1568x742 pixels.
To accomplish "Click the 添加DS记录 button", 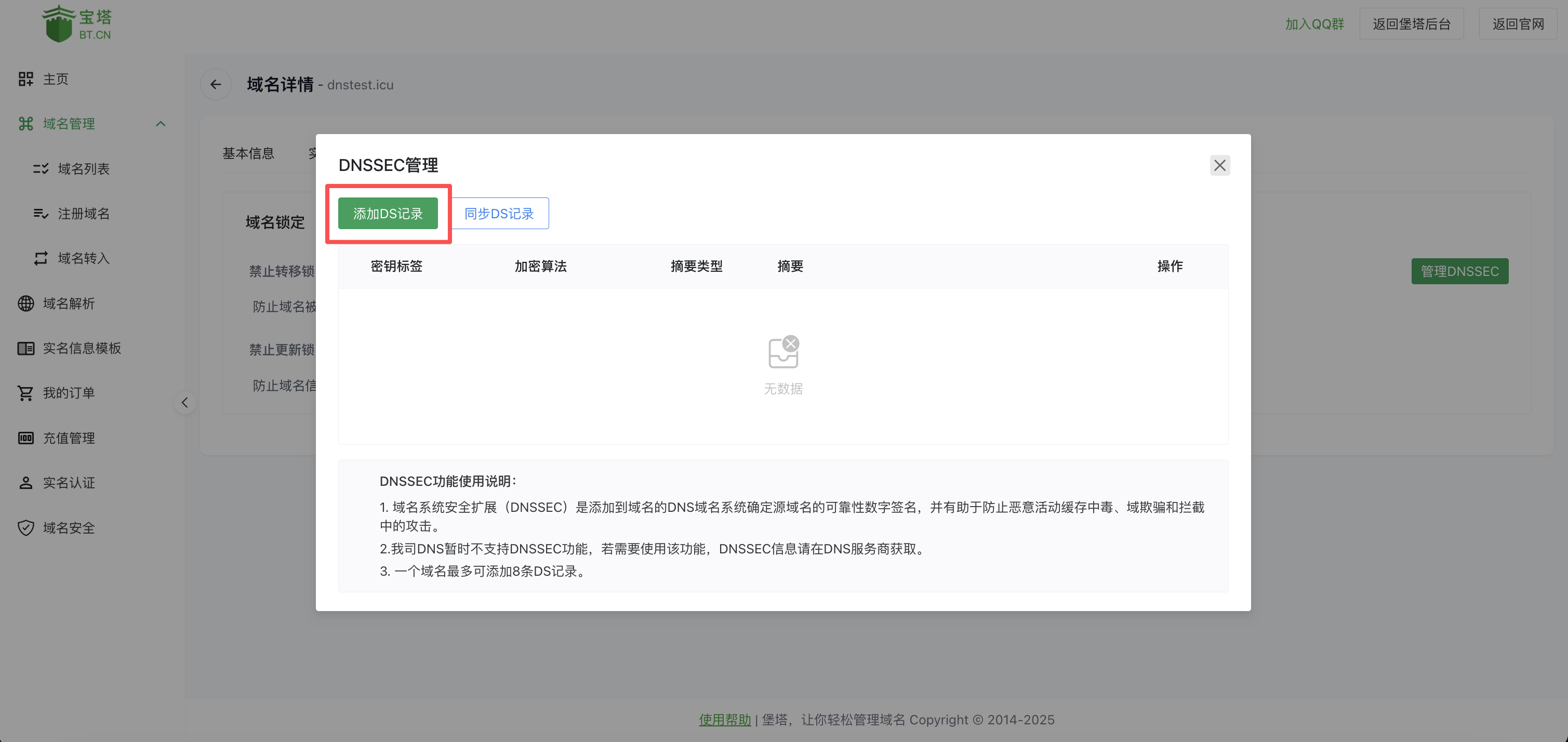I will click(x=388, y=213).
